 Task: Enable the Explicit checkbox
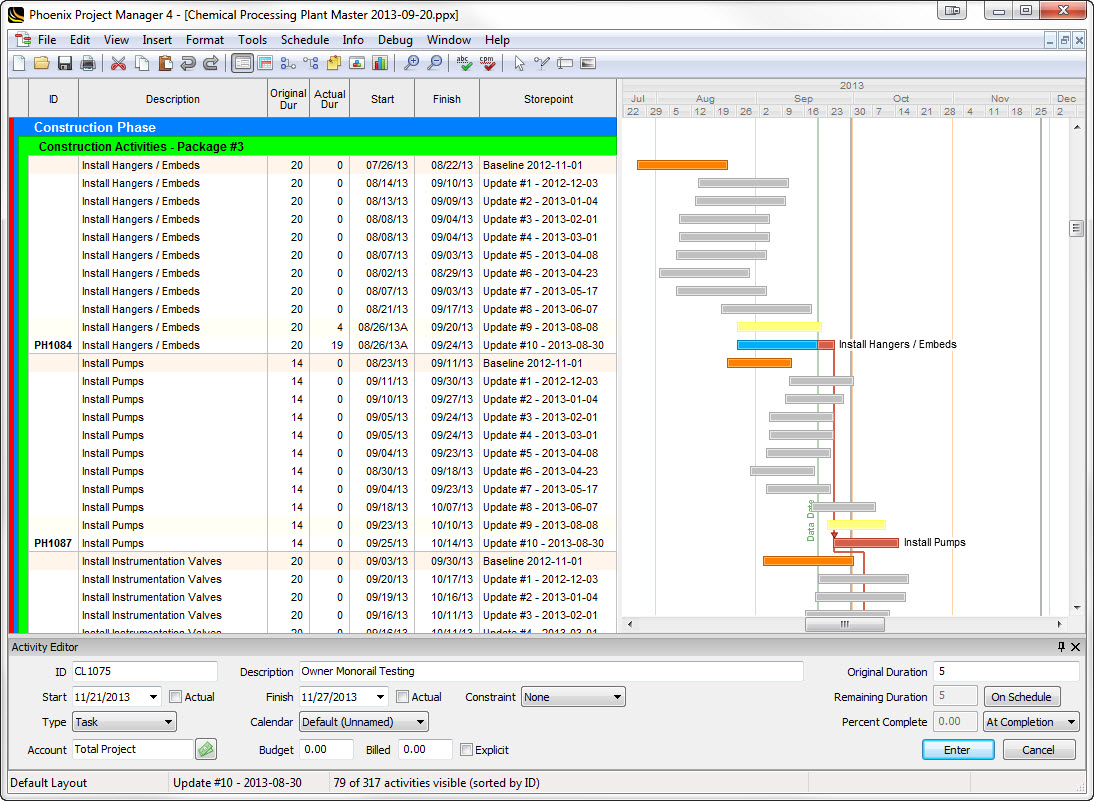pos(466,750)
